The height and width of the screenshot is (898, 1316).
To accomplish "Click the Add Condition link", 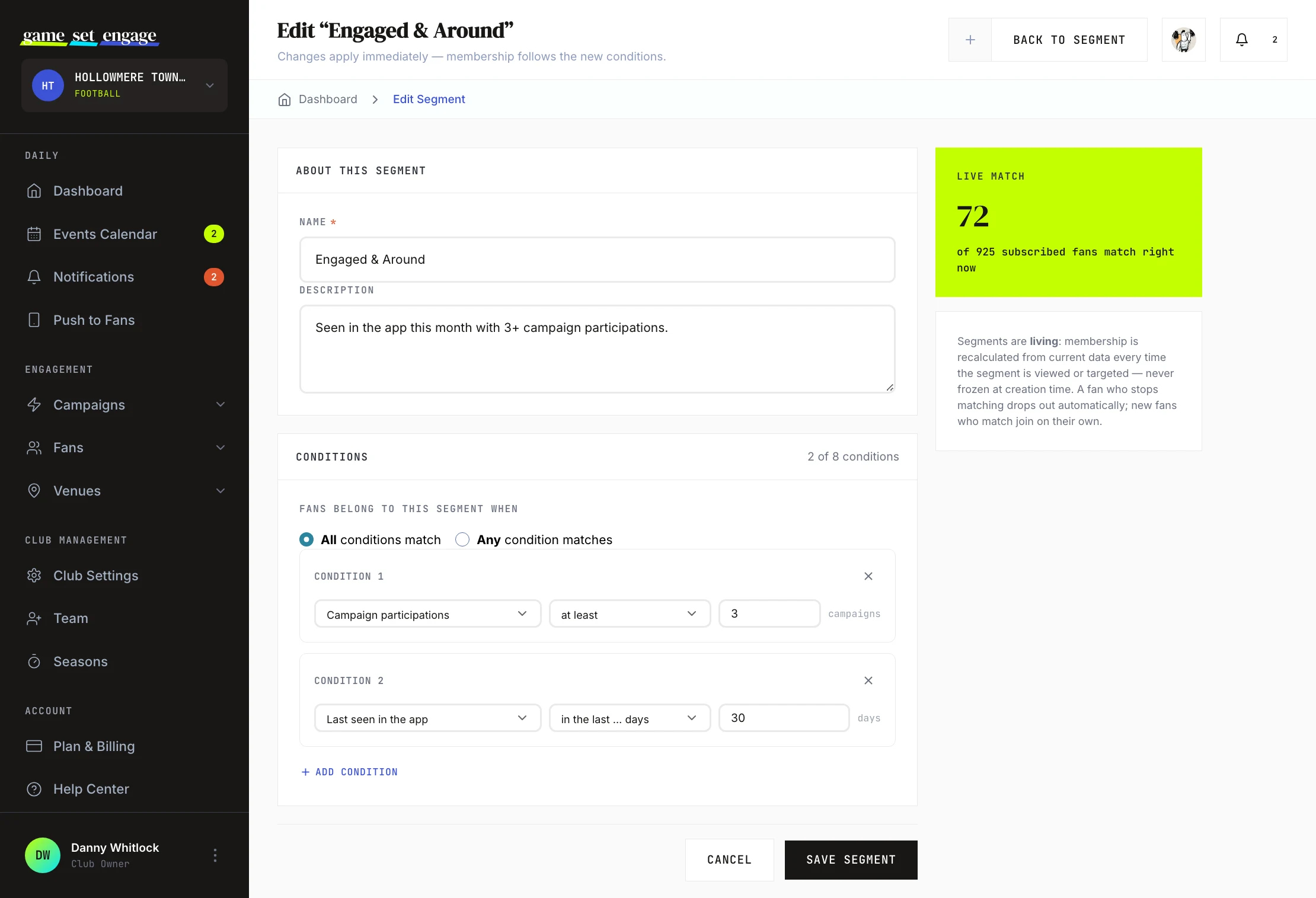I will pos(349,772).
